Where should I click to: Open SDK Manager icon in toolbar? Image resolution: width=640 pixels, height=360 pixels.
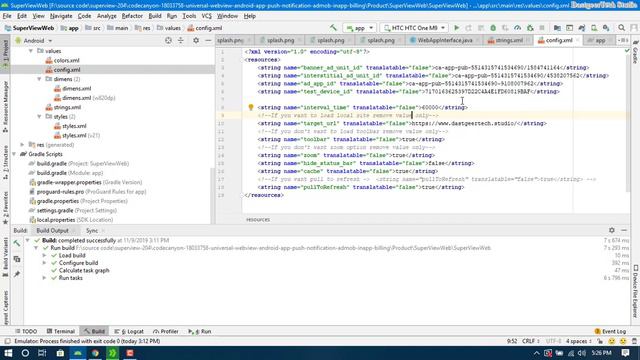point(606,28)
